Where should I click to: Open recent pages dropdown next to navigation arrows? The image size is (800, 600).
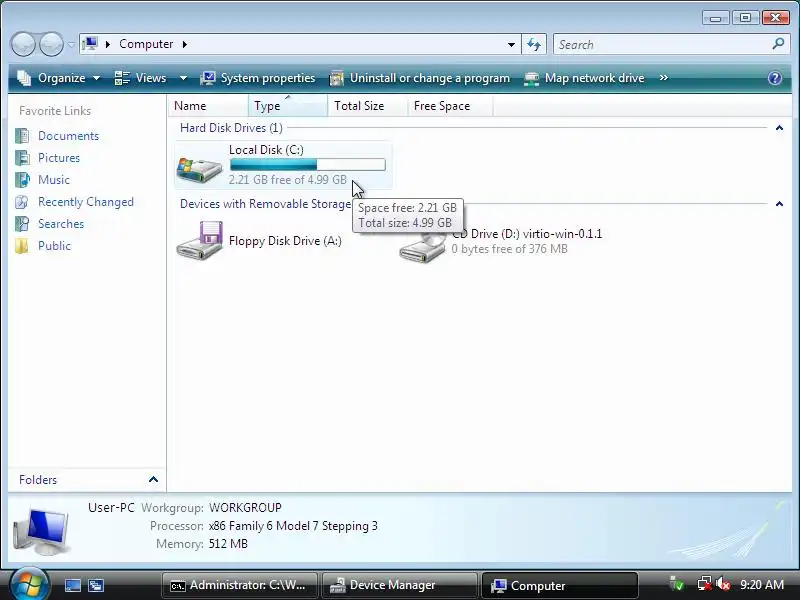click(71, 44)
